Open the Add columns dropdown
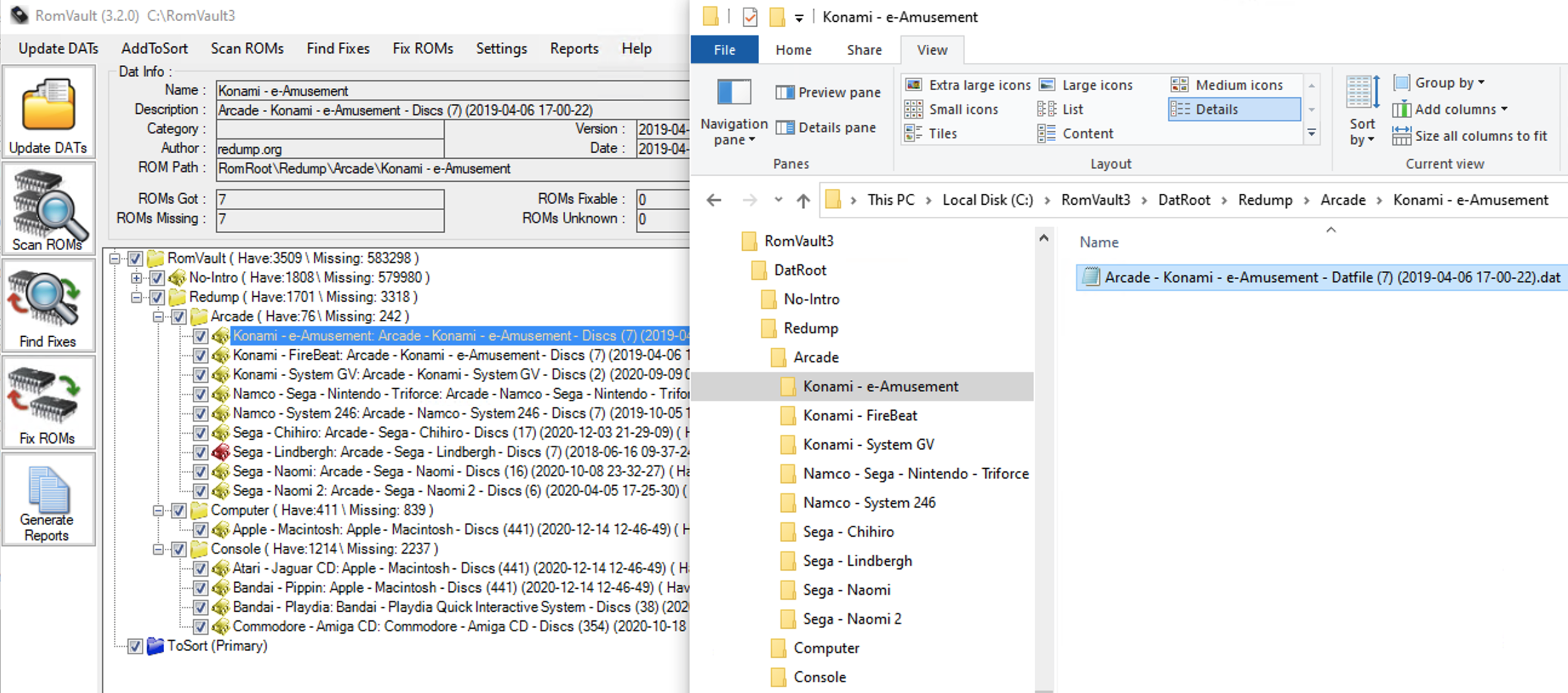 [x=1450, y=110]
